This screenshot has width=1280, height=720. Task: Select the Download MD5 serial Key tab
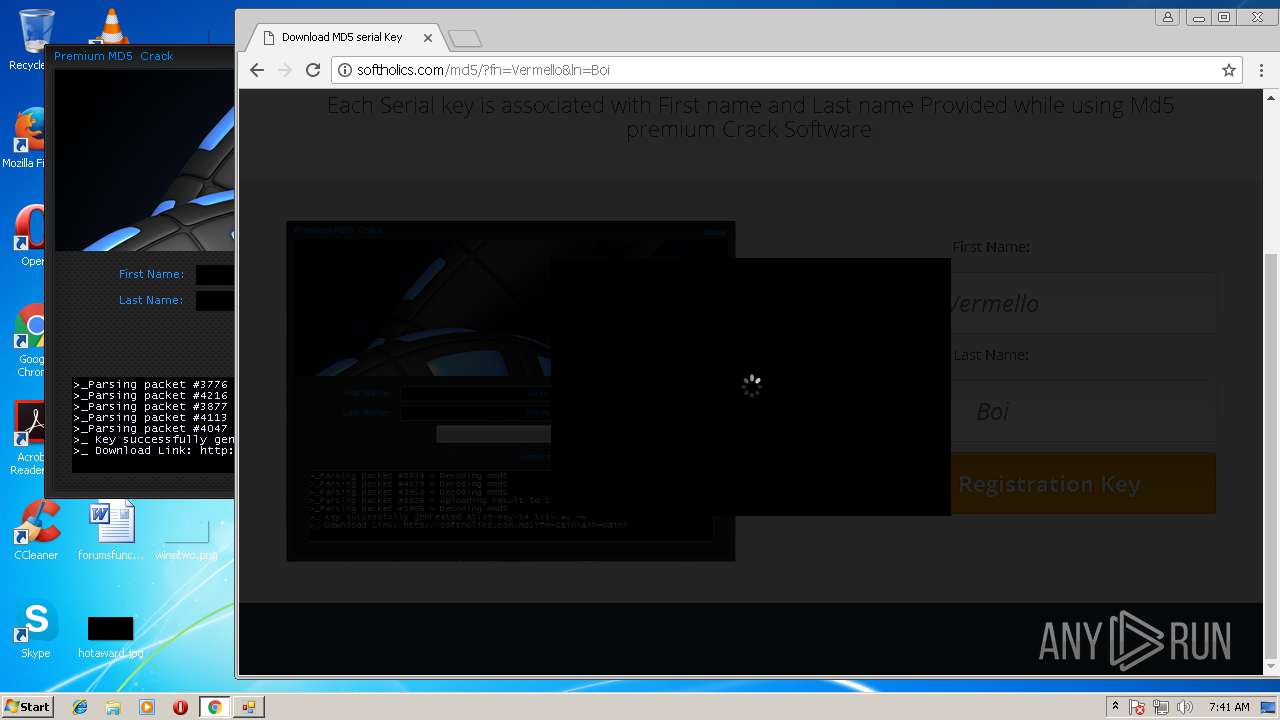[x=342, y=38]
